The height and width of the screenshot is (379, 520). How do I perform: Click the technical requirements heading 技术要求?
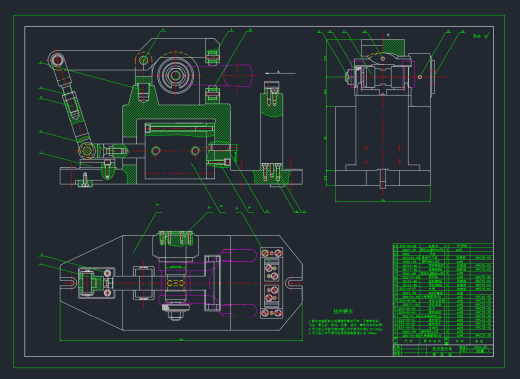click(343, 311)
